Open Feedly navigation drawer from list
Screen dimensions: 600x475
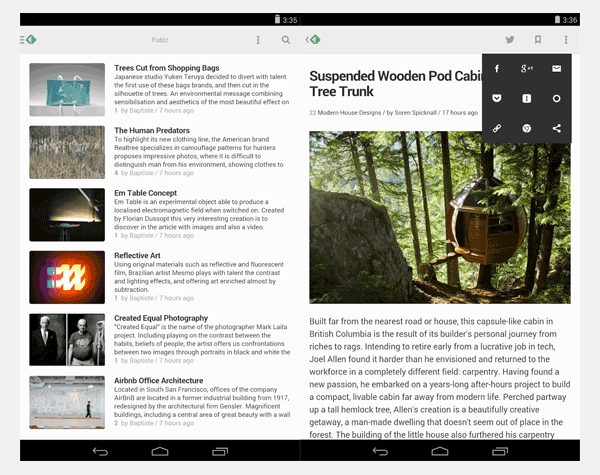coord(28,40)
